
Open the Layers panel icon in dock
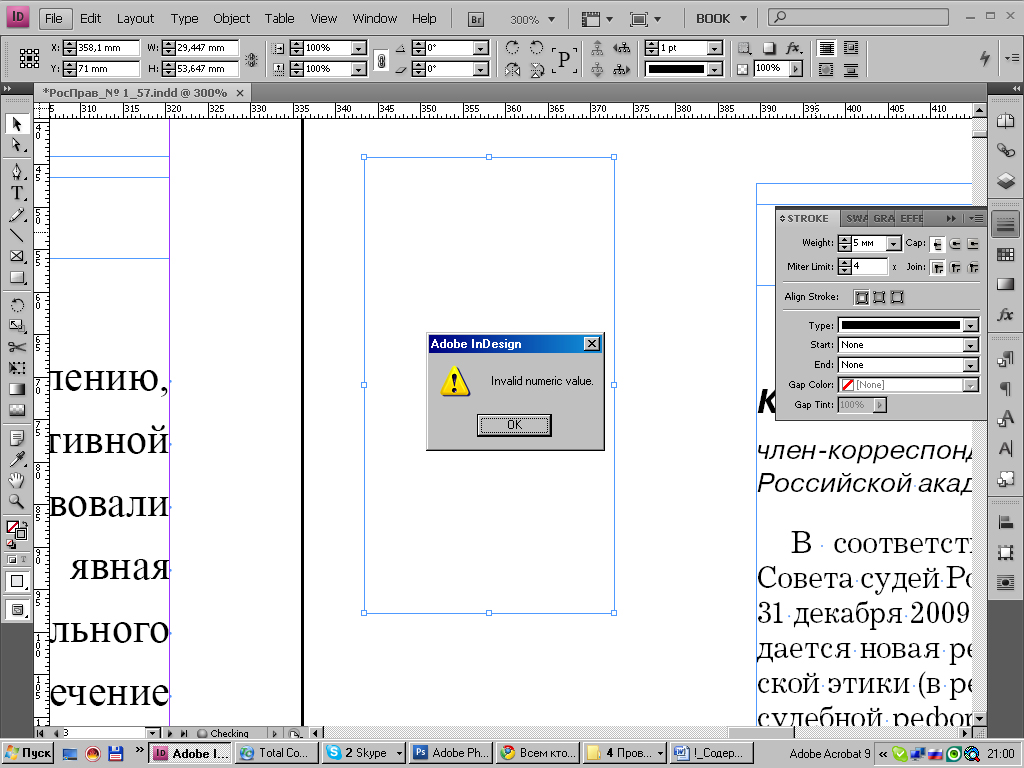pos(1006,180)
